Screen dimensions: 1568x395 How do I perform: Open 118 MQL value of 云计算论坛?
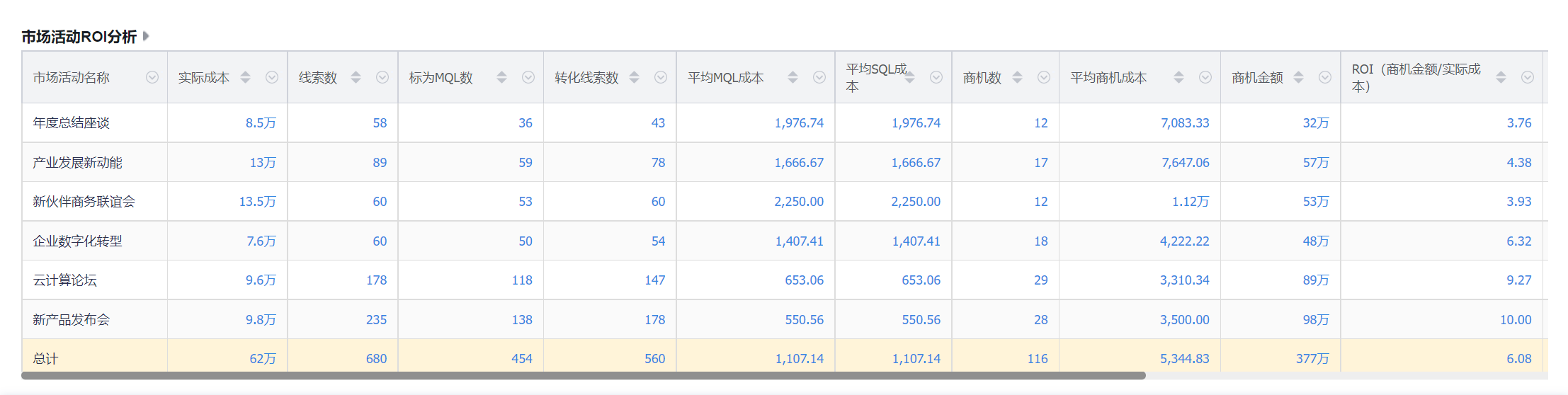pyautogui.click(x=522, y=280)
